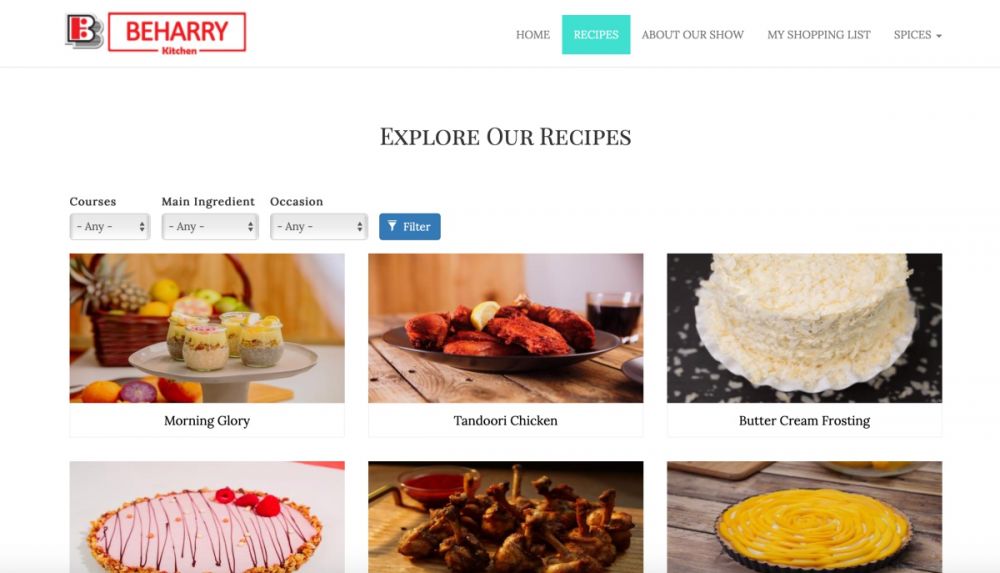
Task: Click the Beharry B logo icon
Action: [x=84, y=31]
